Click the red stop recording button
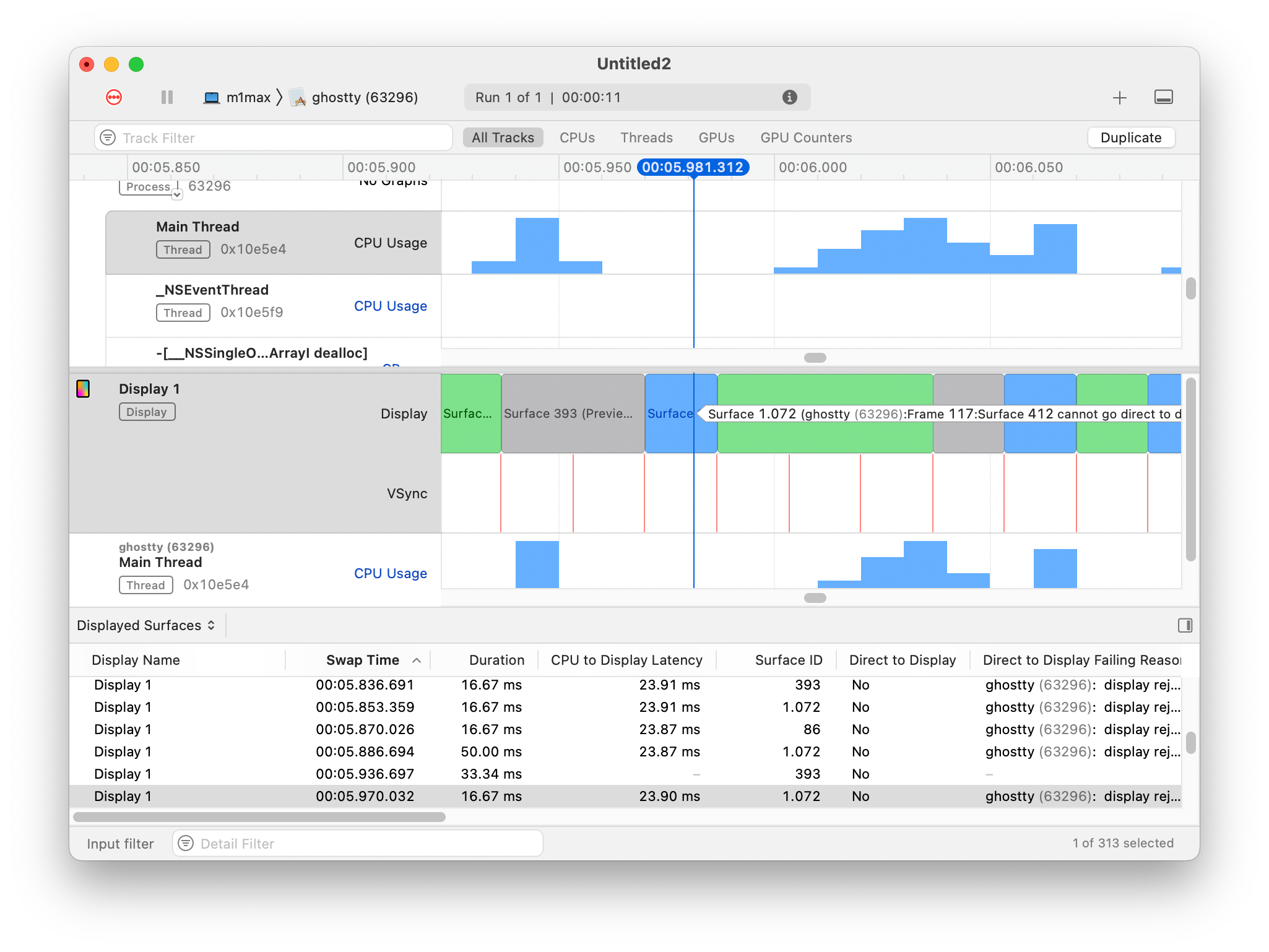This screenshot has width=1269, height=952. [x=114, y=97]
